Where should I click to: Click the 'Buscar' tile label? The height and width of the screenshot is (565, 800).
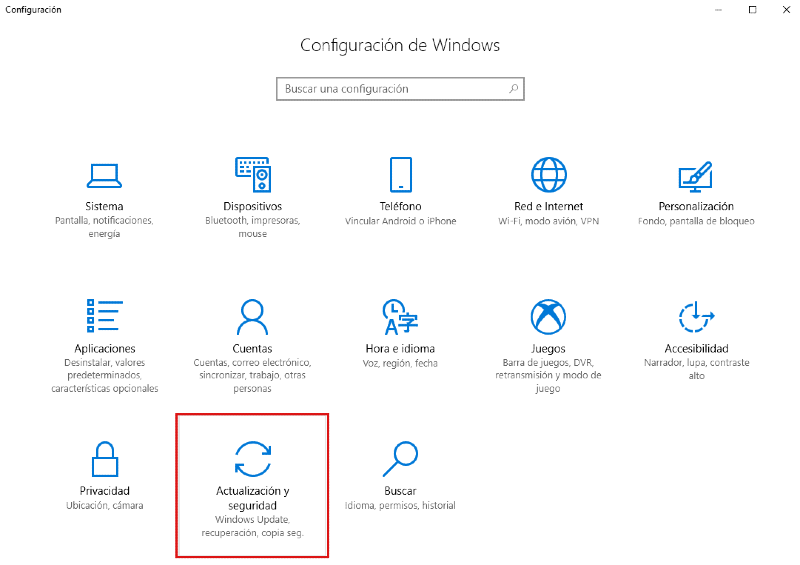pos(400,491)
